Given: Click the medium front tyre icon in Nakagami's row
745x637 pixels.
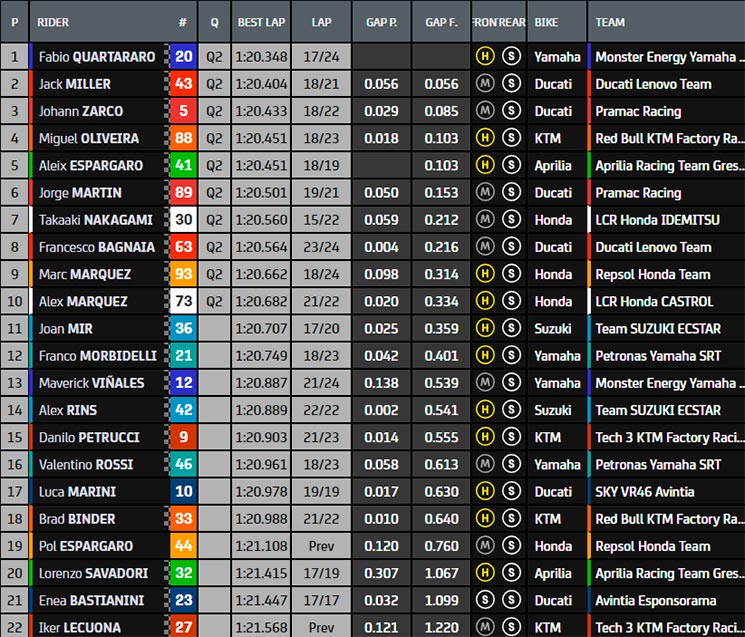Looking at the screenshot, I should tap(485, 219).
